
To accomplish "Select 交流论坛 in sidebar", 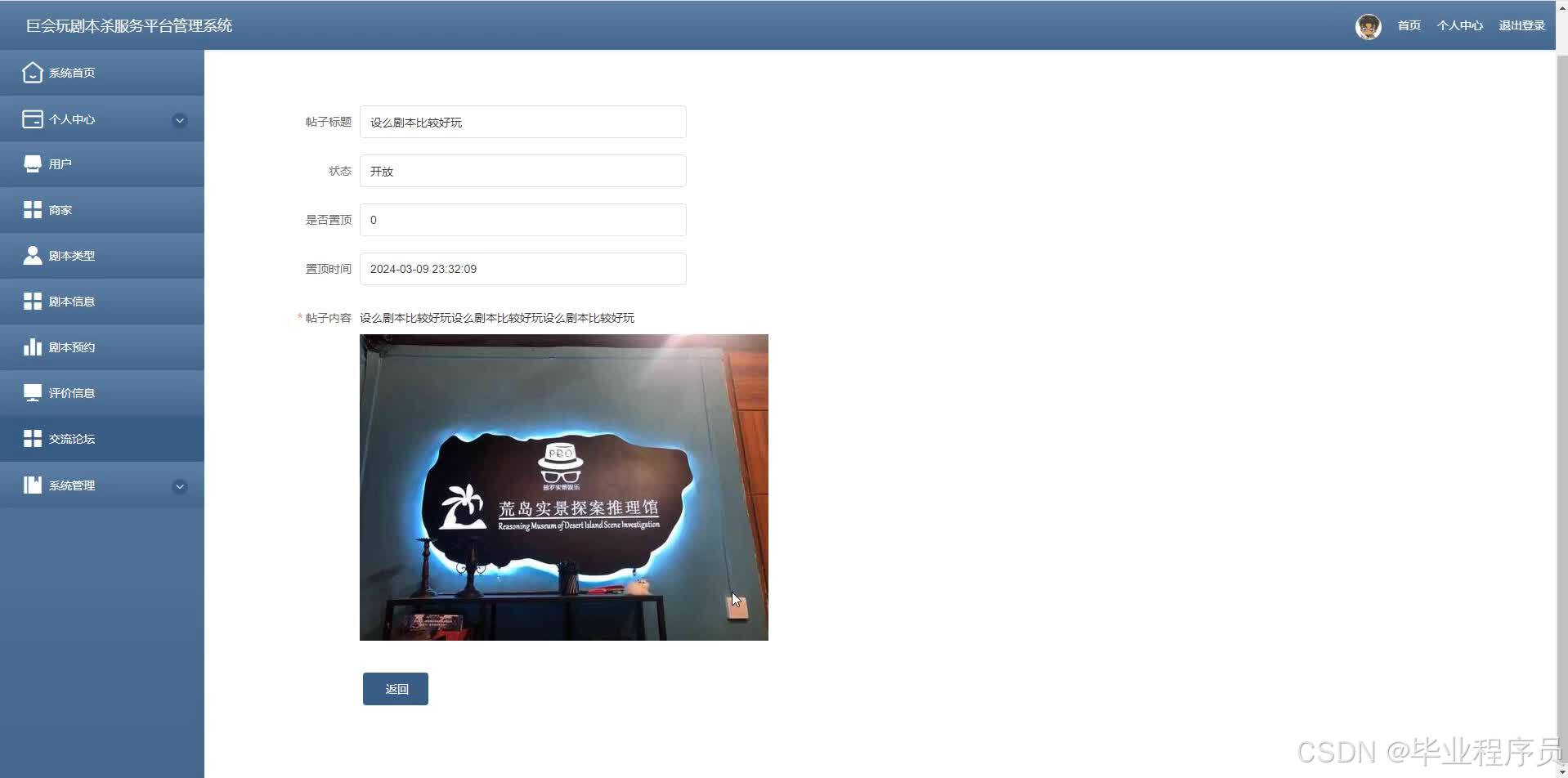I will 102,439.
